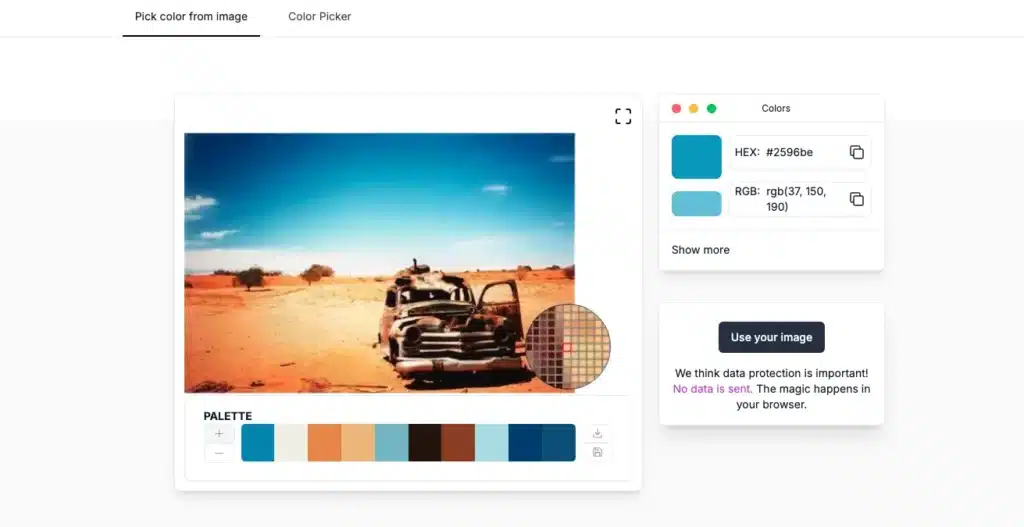Copy the HEX color value
The width and height of the screenshot is (1024, 527).
(x=857, y=152)
